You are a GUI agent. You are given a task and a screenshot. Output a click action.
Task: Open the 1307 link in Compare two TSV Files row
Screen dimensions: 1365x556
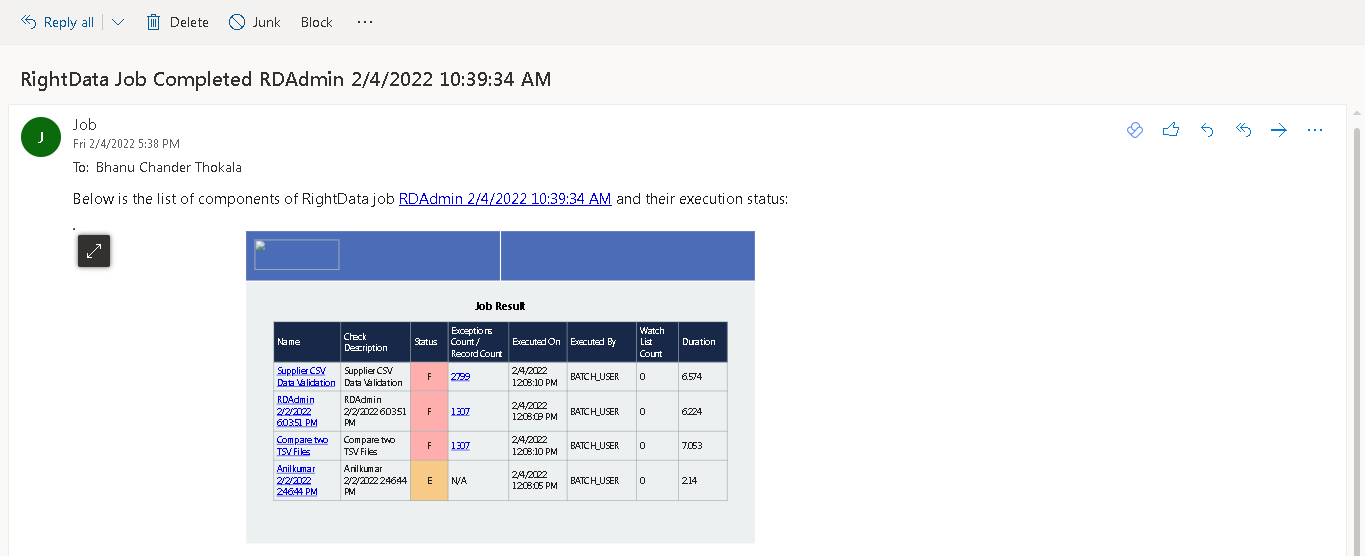point(460,446)
